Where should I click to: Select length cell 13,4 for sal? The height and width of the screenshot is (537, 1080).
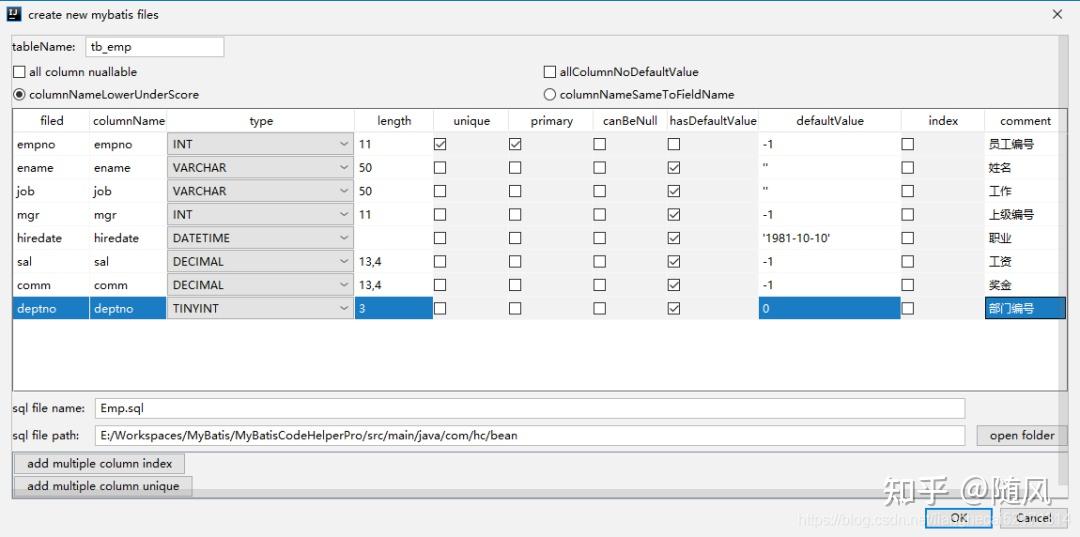[394, 261]
